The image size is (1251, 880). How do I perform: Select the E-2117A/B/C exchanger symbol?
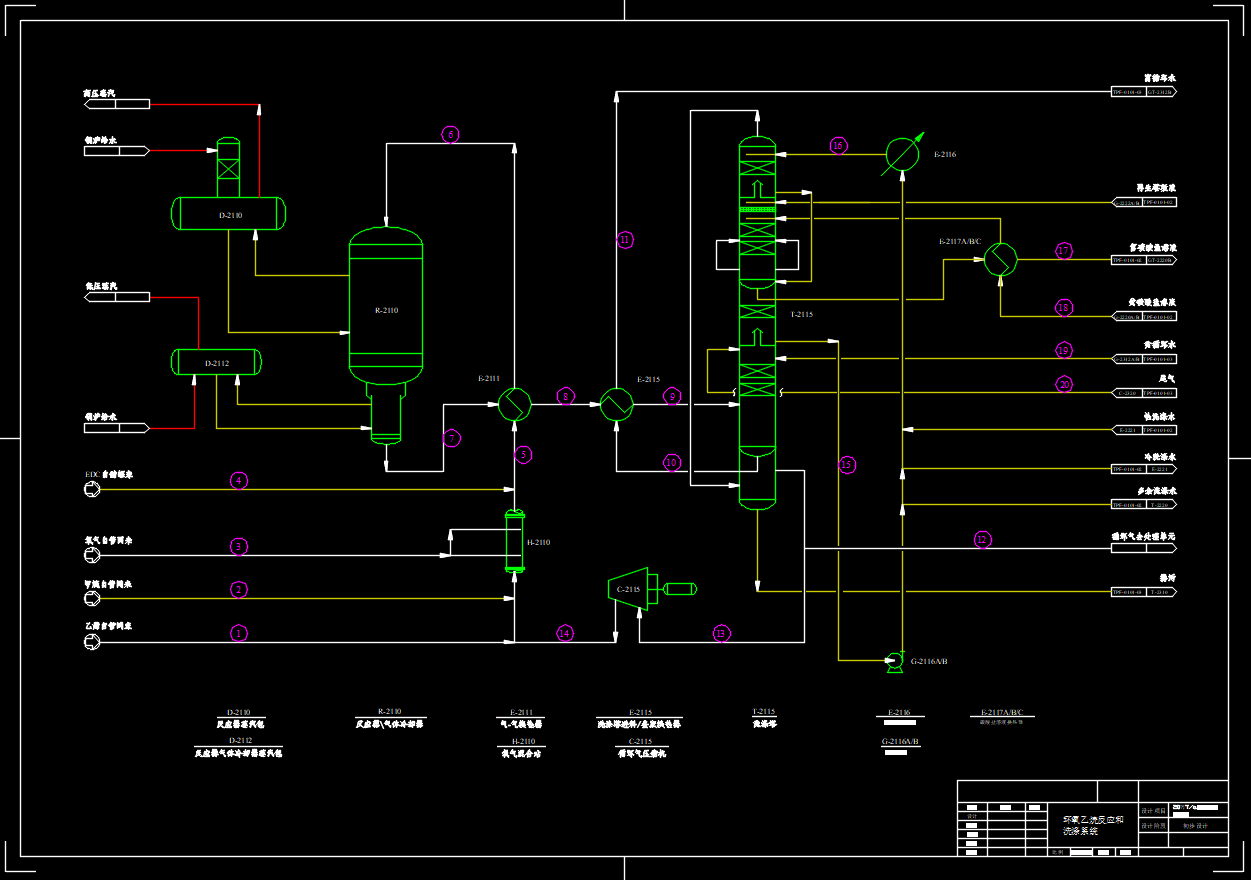point(999,260)
